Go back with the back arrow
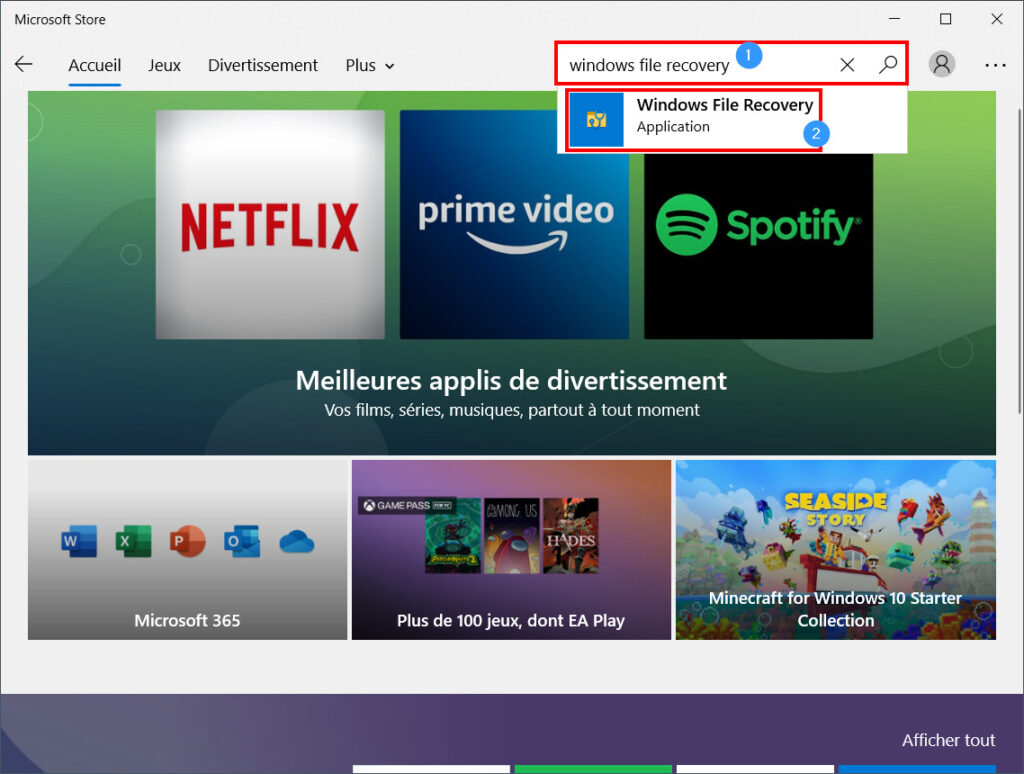 point(24,64)
